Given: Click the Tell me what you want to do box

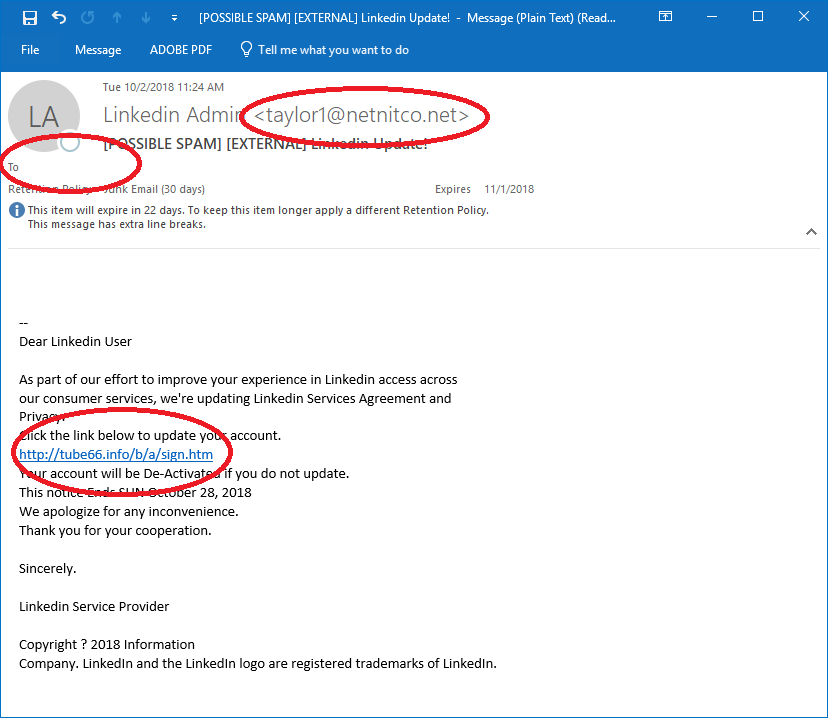Looking at the screenshot, I should (333, 50).
